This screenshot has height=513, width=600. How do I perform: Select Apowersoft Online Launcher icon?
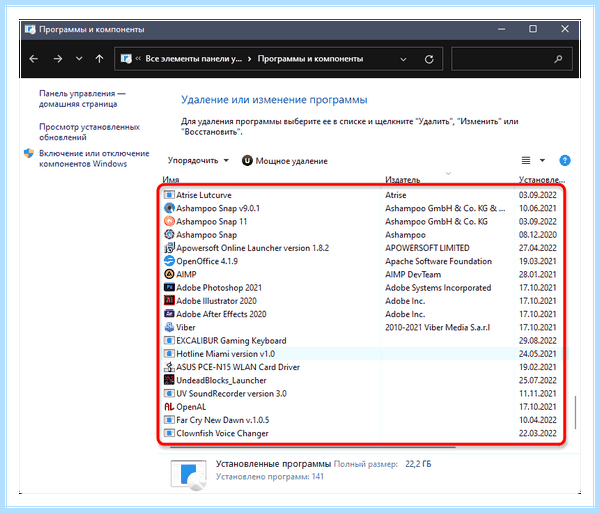[x=169, y=248]
